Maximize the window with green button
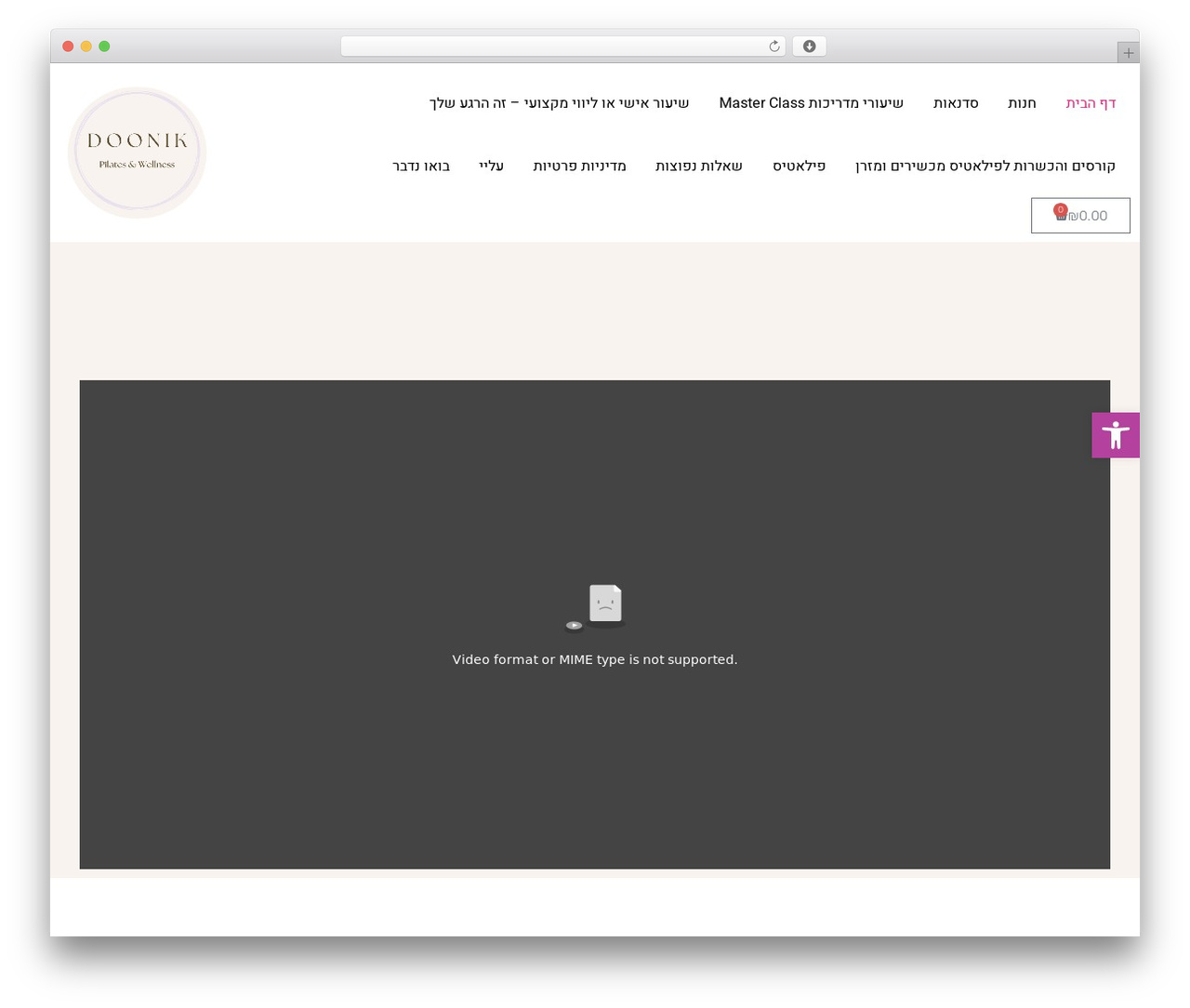The width and height of the screenshot is (1190, 1008). [104, 46]
